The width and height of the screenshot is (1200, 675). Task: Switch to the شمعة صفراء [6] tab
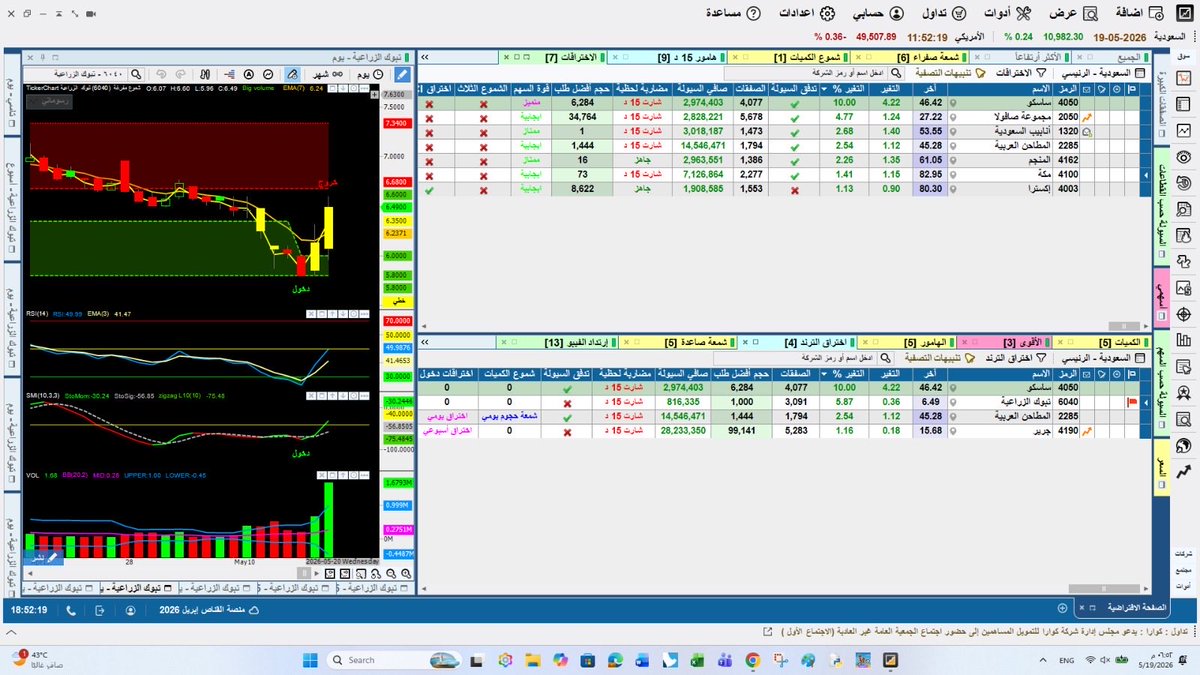[x=911, y=58]
